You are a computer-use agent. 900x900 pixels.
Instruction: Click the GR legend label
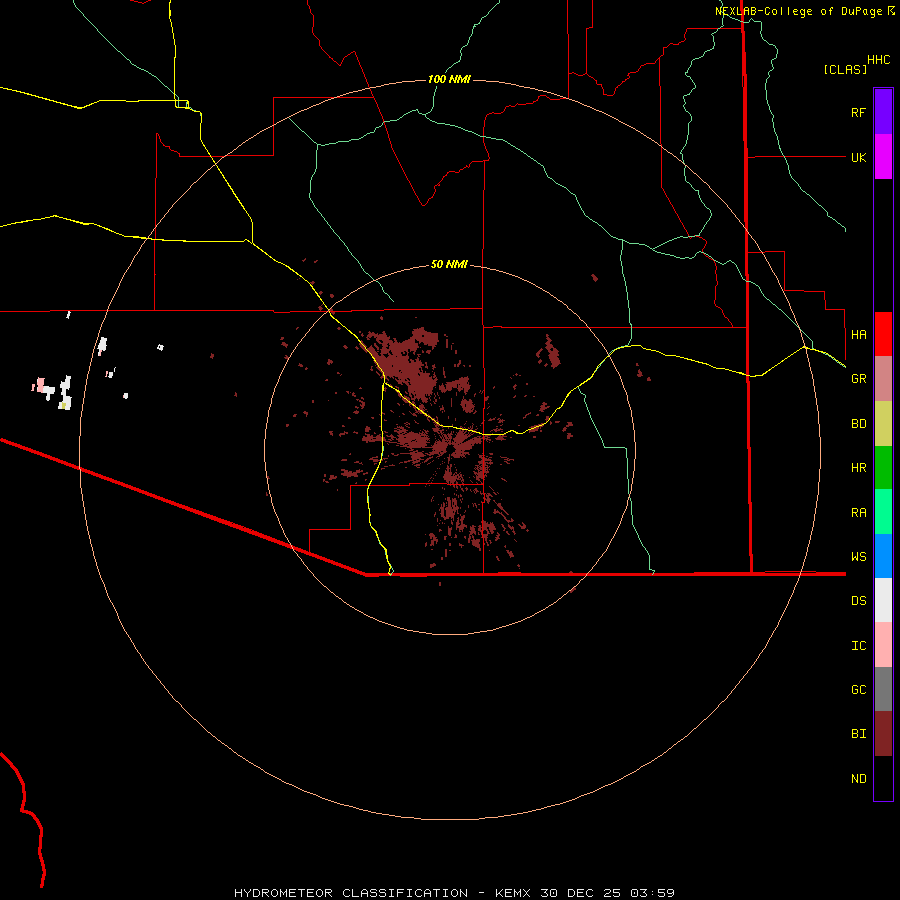point(858,379)
